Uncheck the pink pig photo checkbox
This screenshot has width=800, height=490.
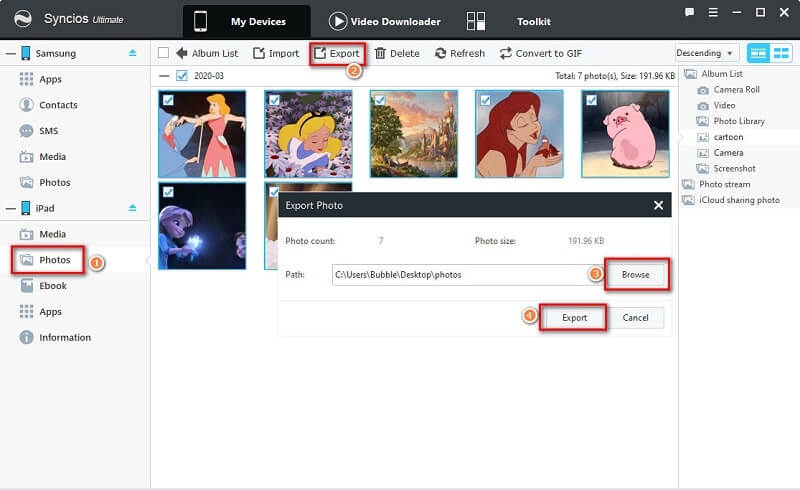591,100
